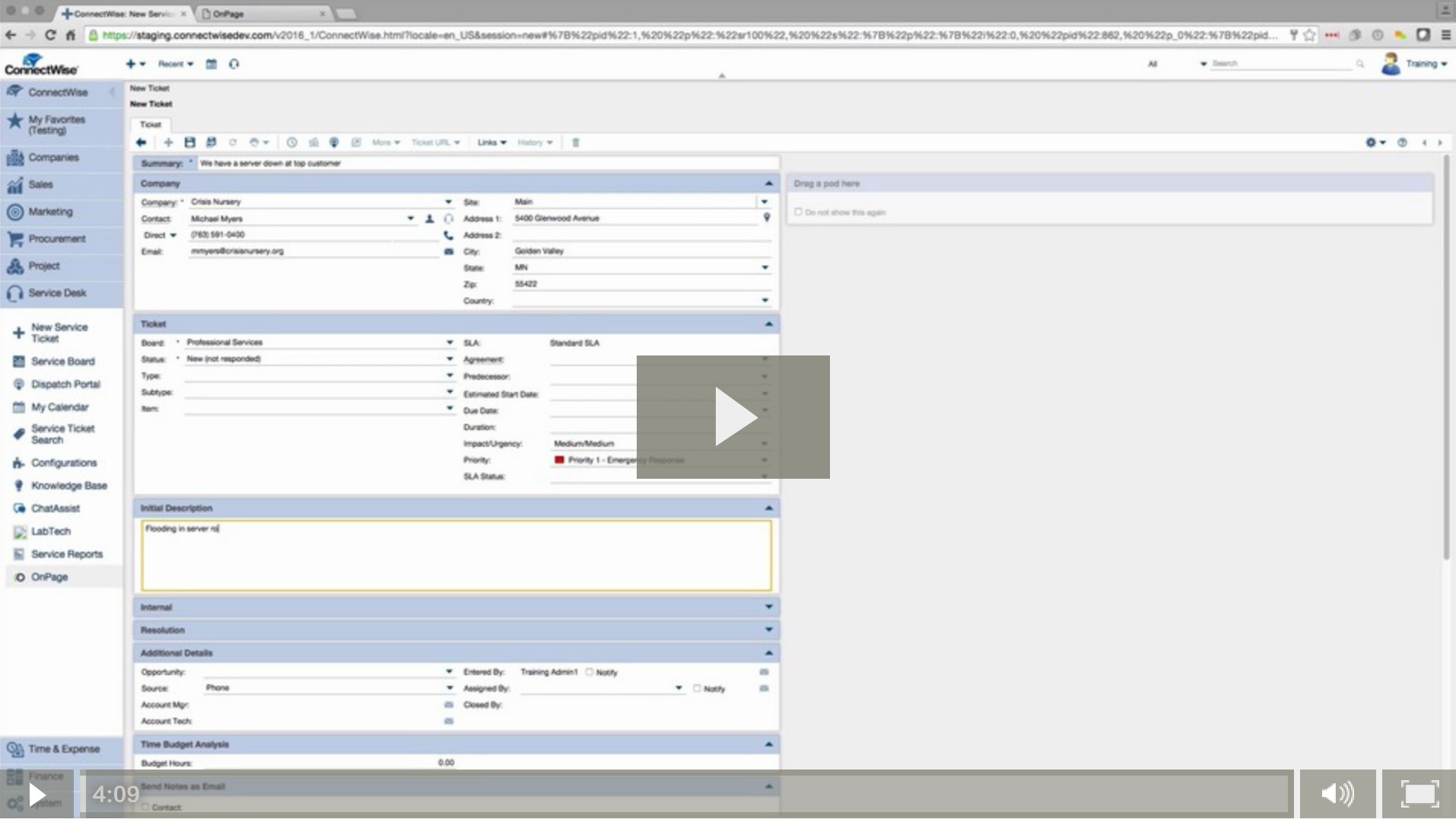
Task: Check 'Do not show this again' box
Action: [798, 212]
